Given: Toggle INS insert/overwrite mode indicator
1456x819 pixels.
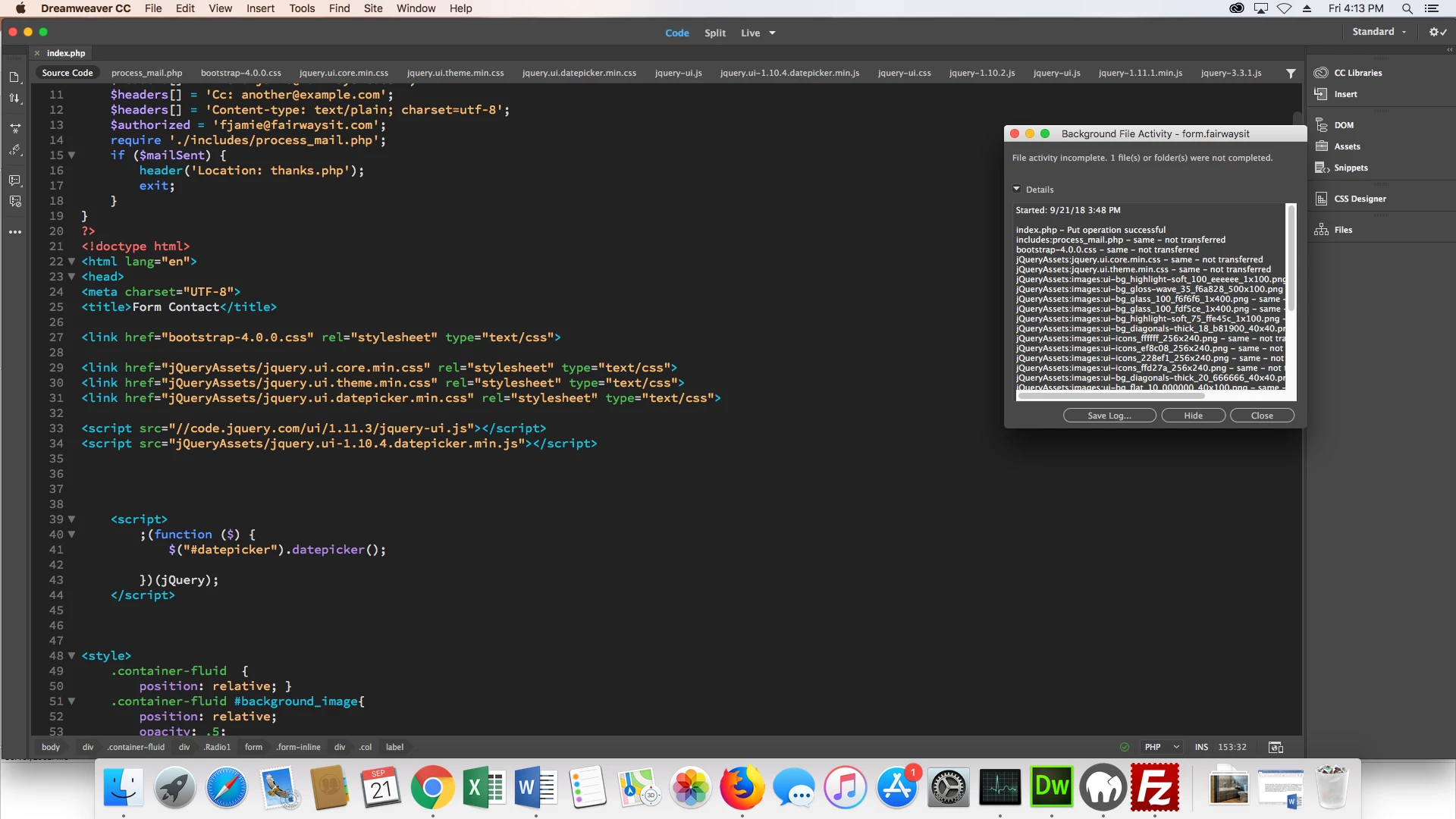Looking at the screenshot, I should tap(1201, 748).
